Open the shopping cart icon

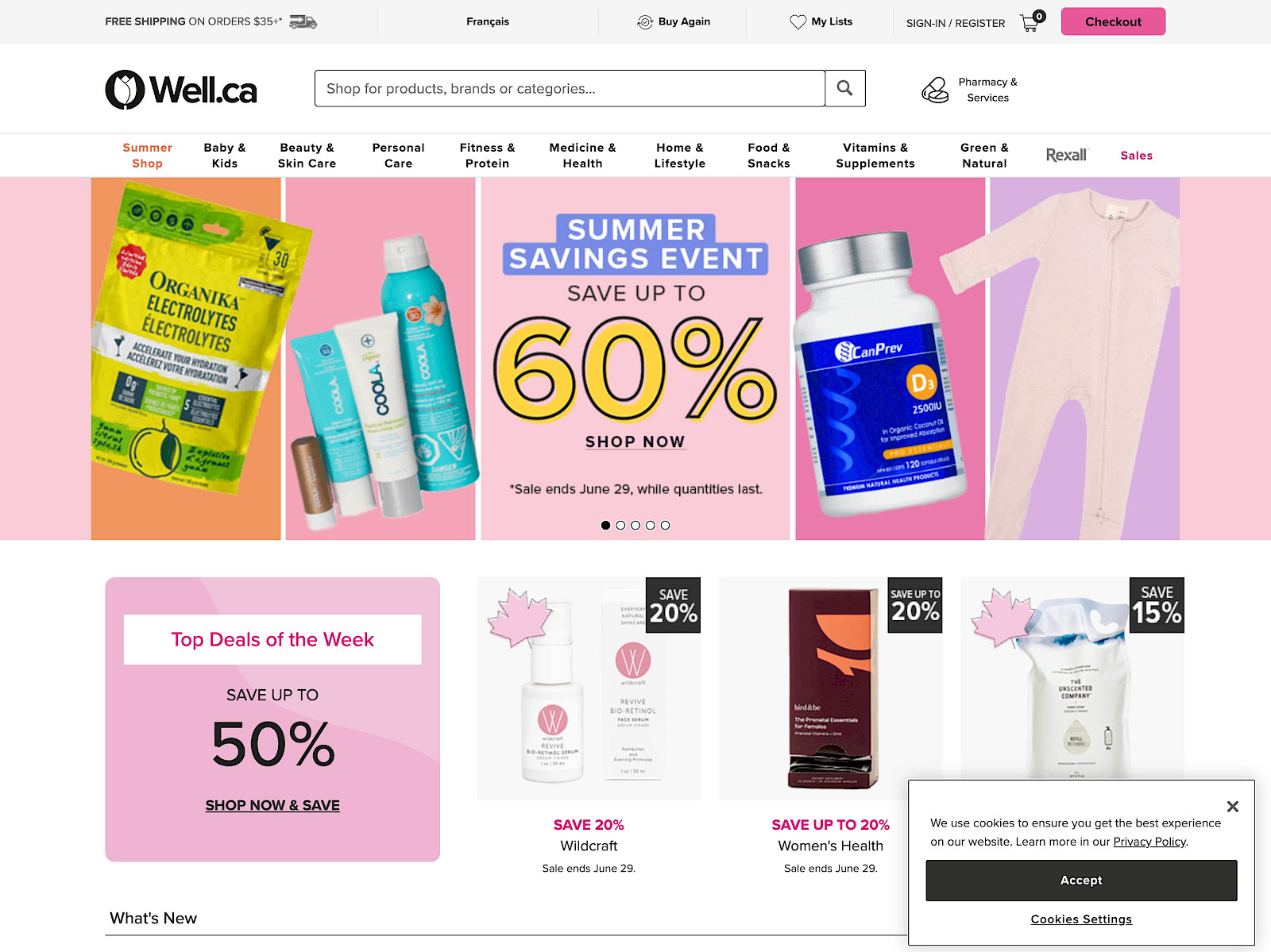(x=1032, y=21)
